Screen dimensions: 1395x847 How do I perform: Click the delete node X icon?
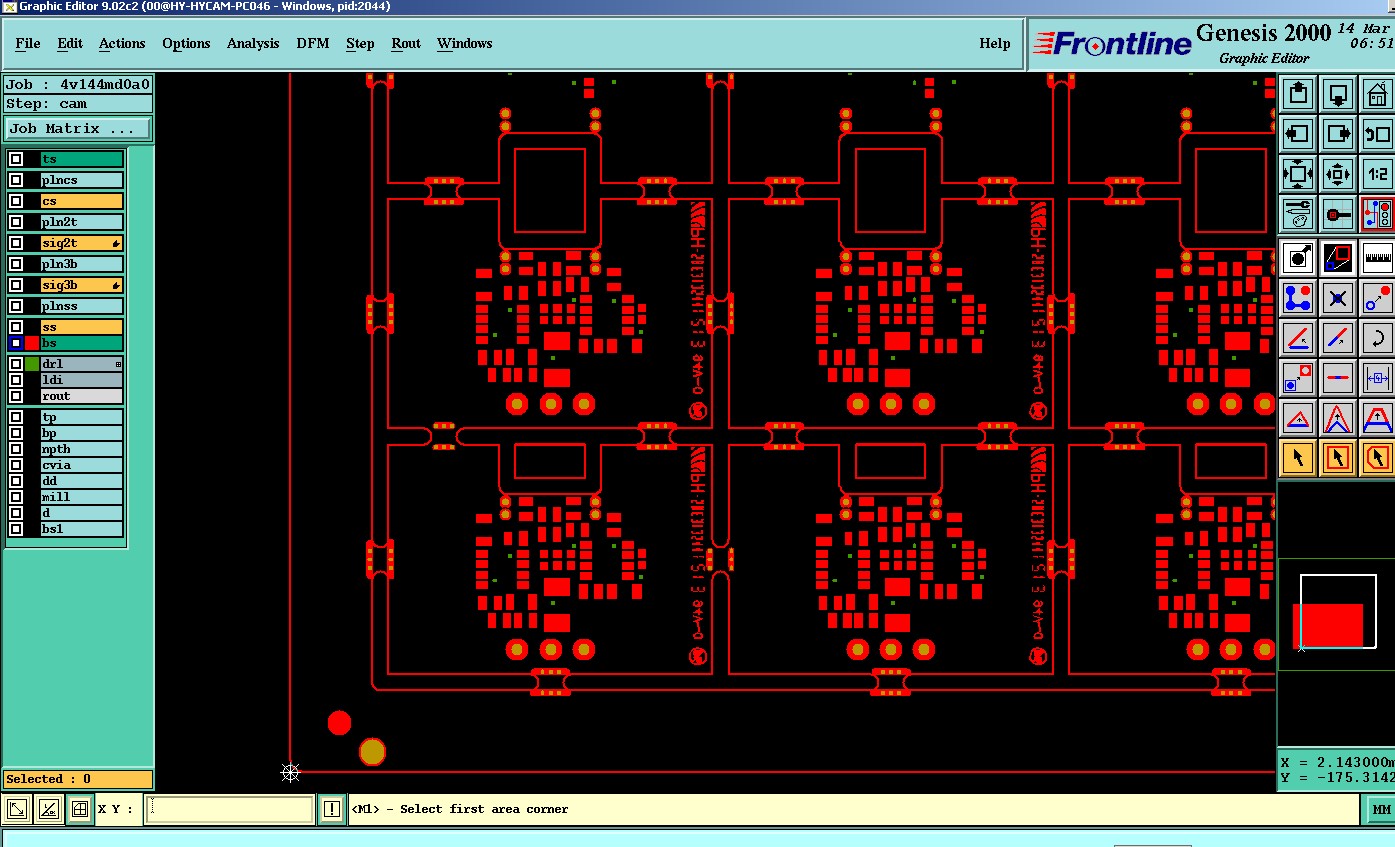coord(1338,298)
